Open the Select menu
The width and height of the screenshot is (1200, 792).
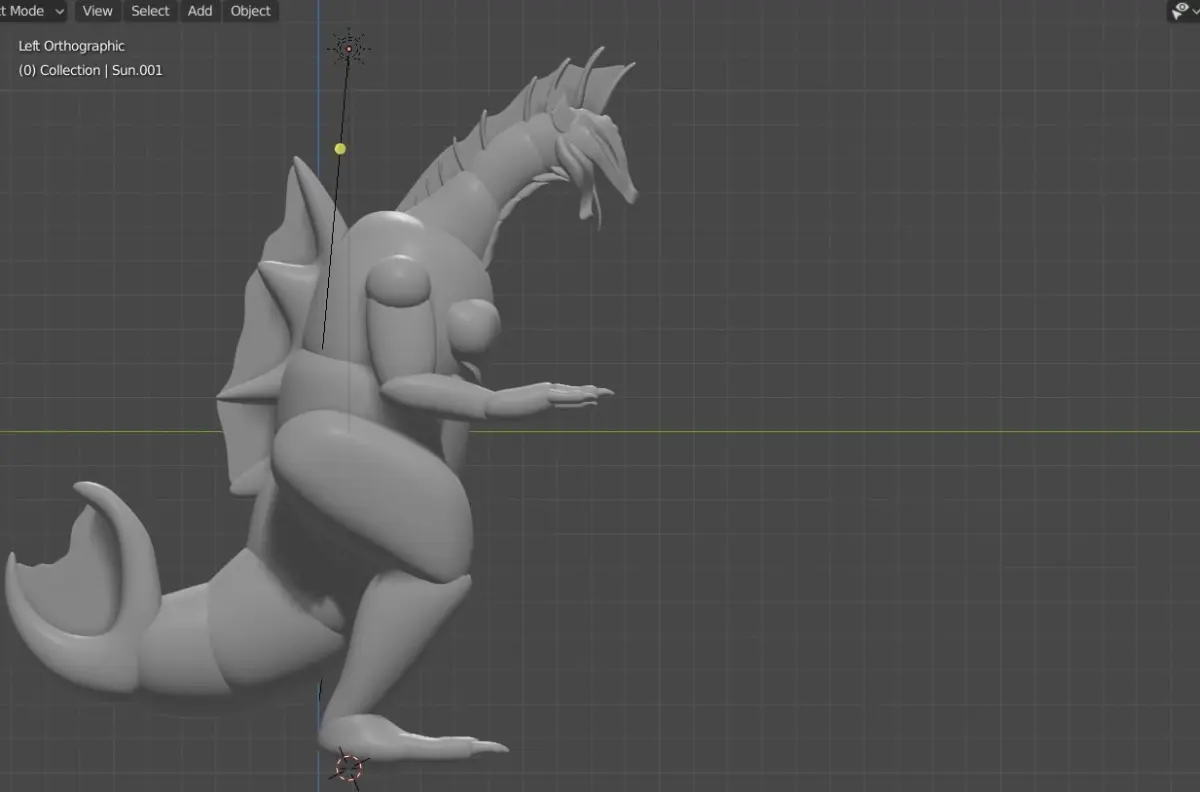[x=150, y=11]
